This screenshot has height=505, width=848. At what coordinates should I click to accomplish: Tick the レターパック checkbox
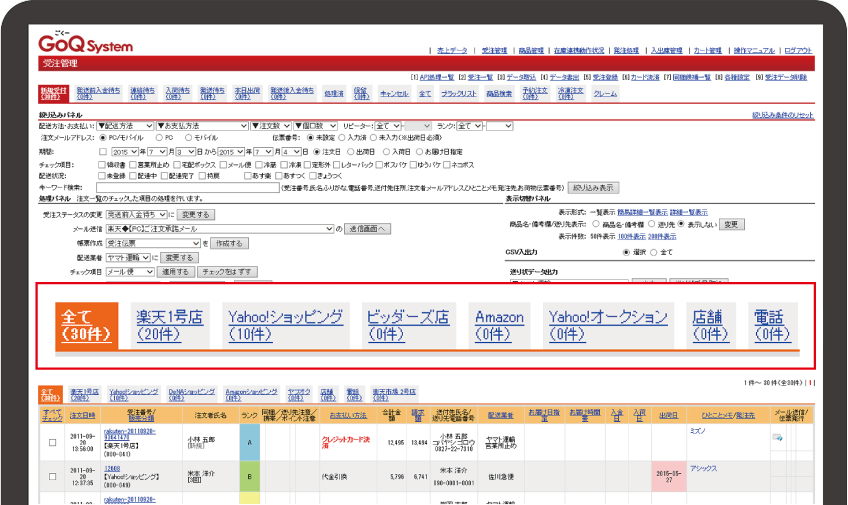point(337,165)
